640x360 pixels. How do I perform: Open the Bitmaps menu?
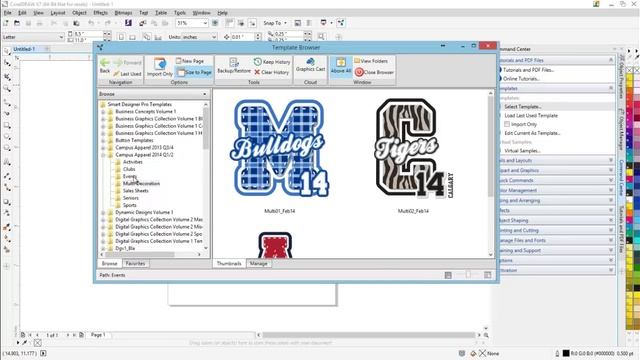123,13
